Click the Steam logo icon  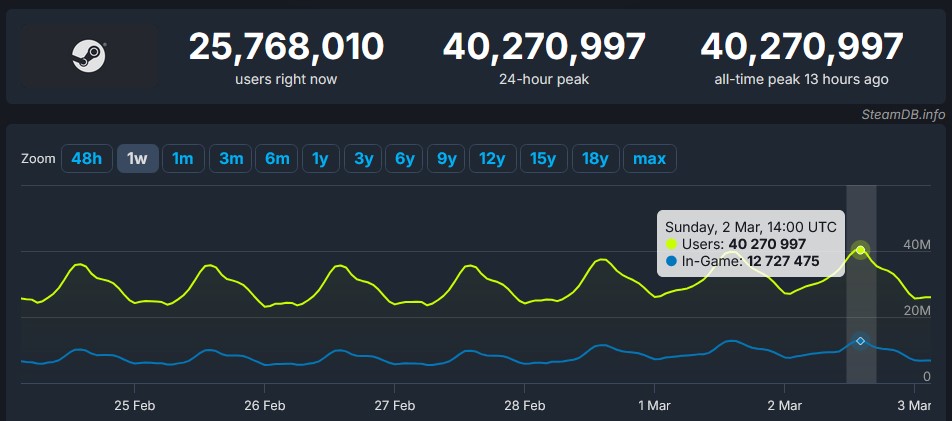coord(89,56)
